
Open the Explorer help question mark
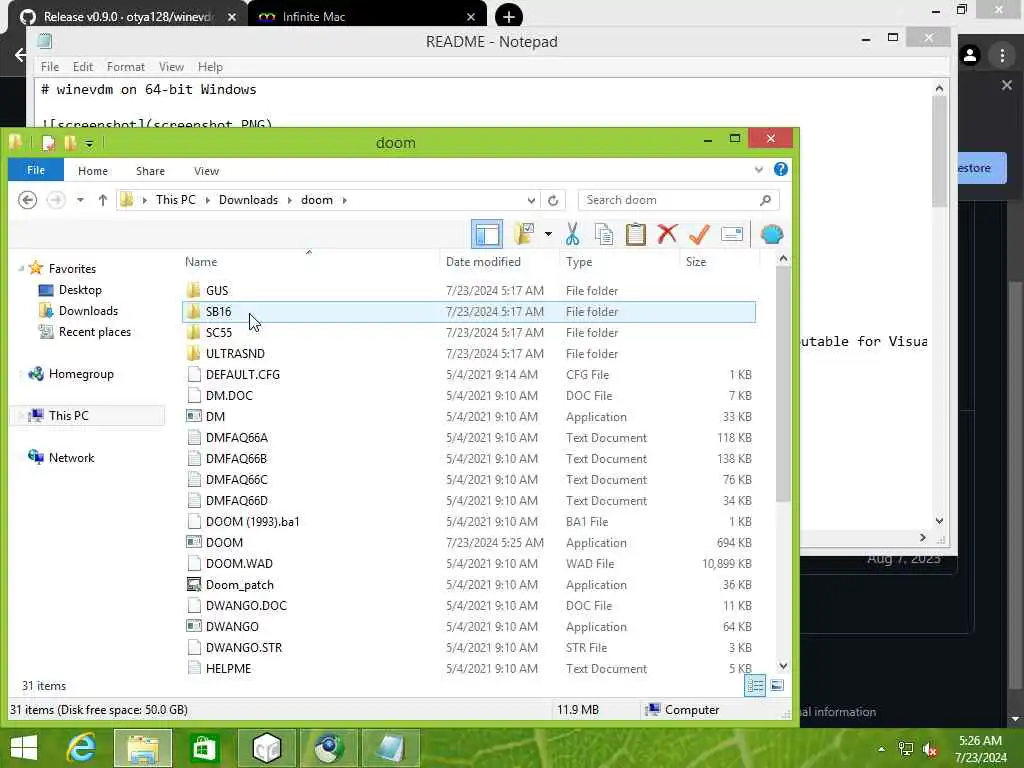coord(780,169)
